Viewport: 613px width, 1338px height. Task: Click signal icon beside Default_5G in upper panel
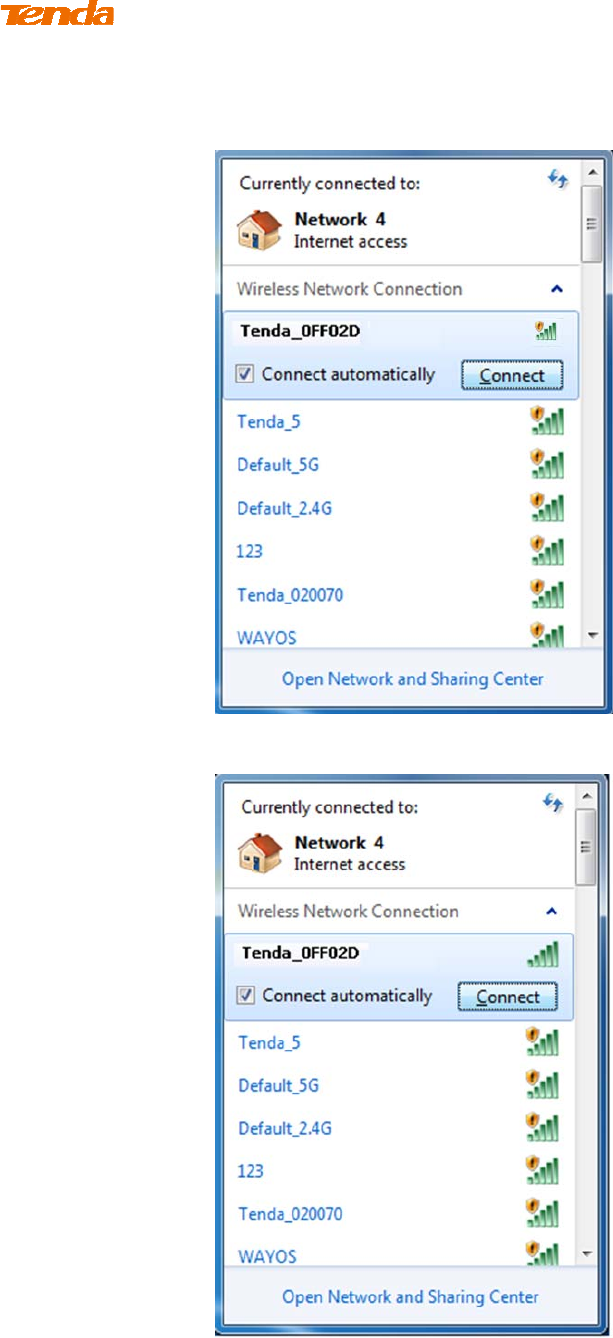[x=546, y=465]
